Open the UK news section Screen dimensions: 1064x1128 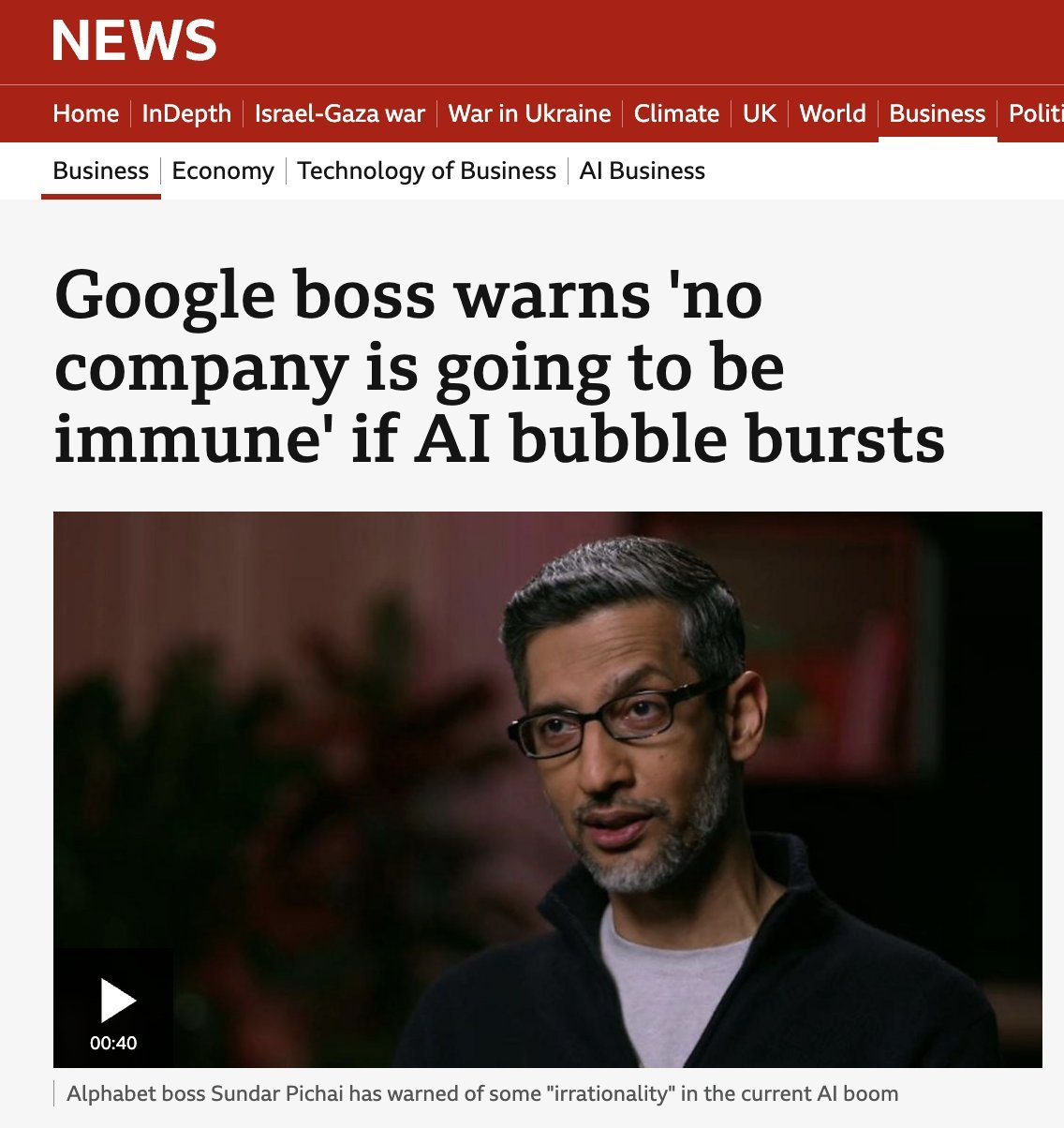pos(760,113)
